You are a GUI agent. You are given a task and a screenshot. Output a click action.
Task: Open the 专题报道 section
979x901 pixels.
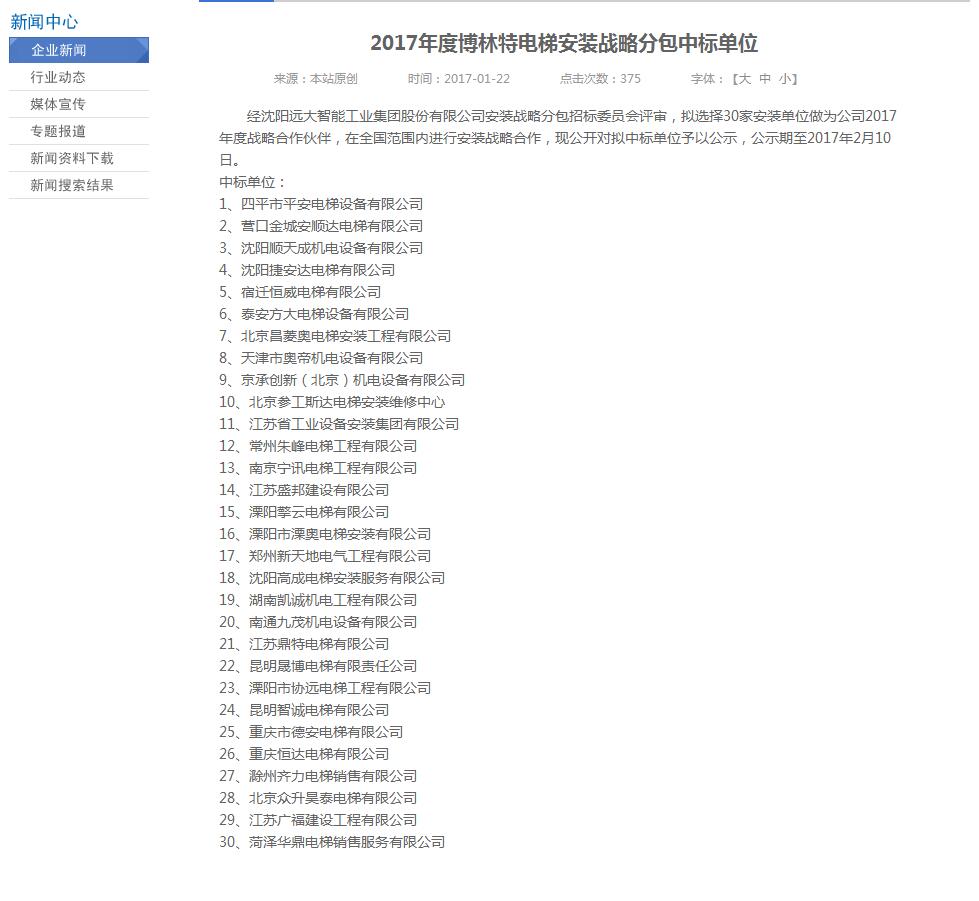coord(58,131)
